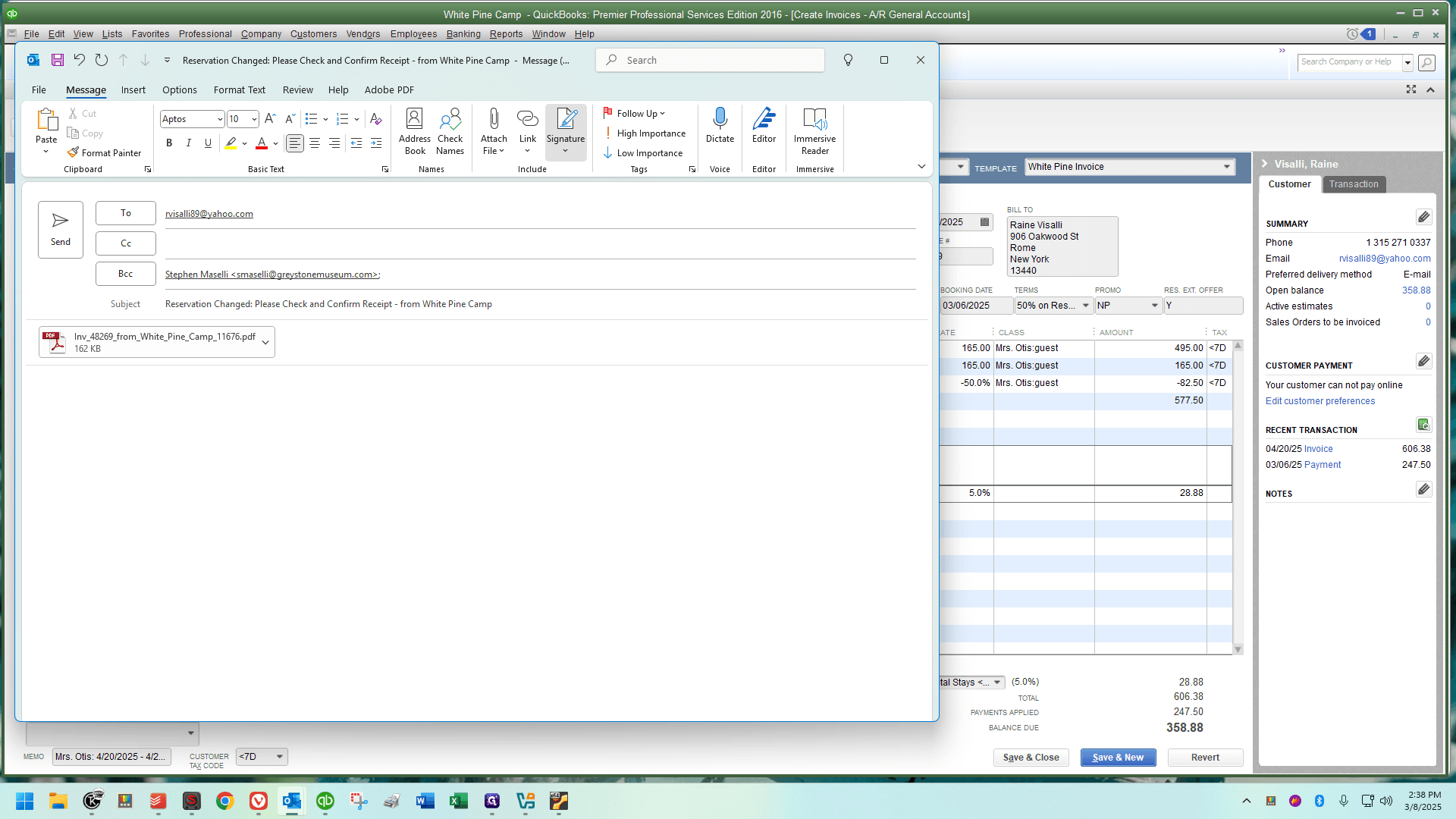Switch to Format Text tab
The height and width of the screenshot is (819, 1456).
(240, 90)
